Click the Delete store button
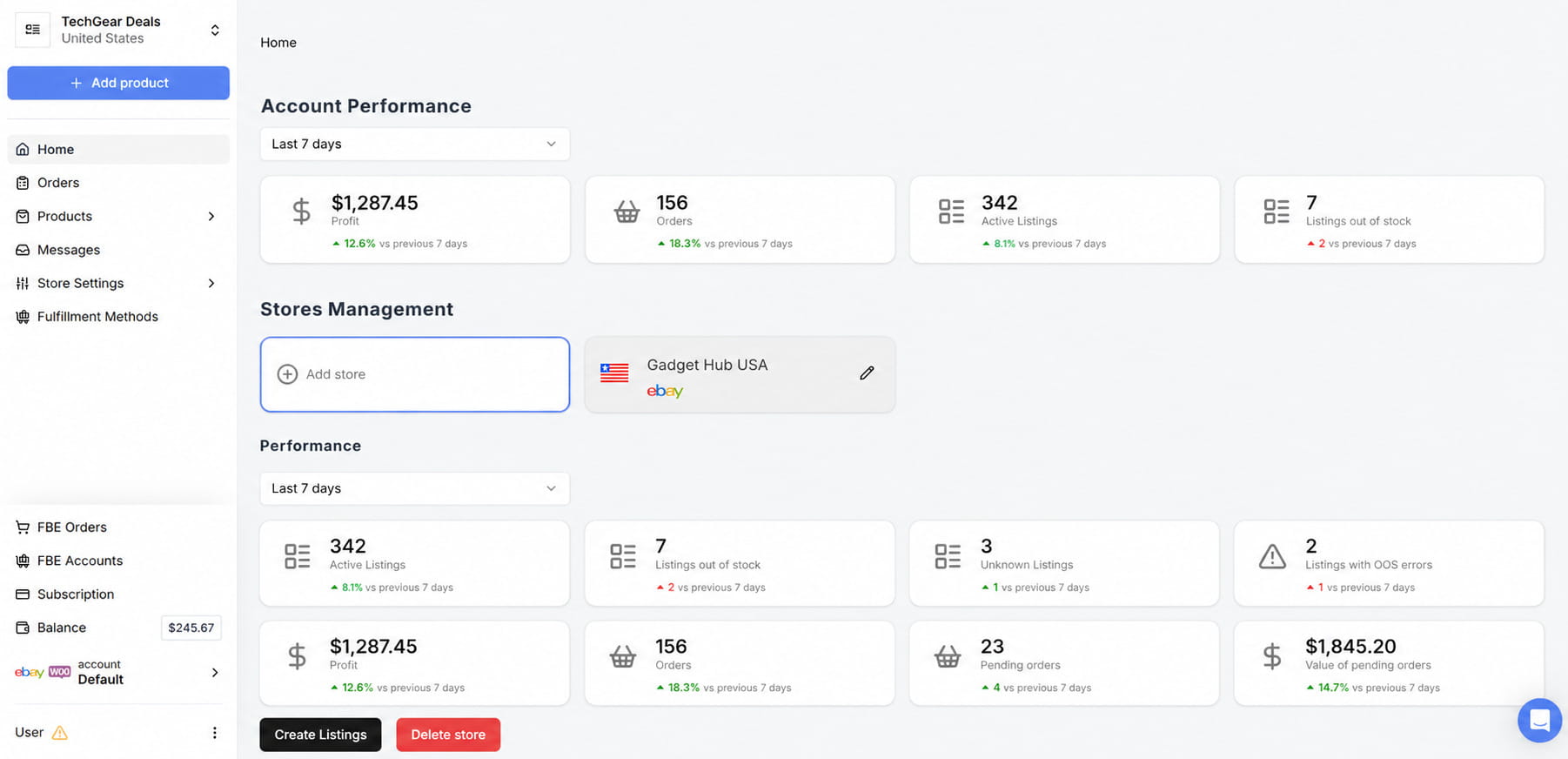This screenshot has width=1568, height=759. point(448,735)
